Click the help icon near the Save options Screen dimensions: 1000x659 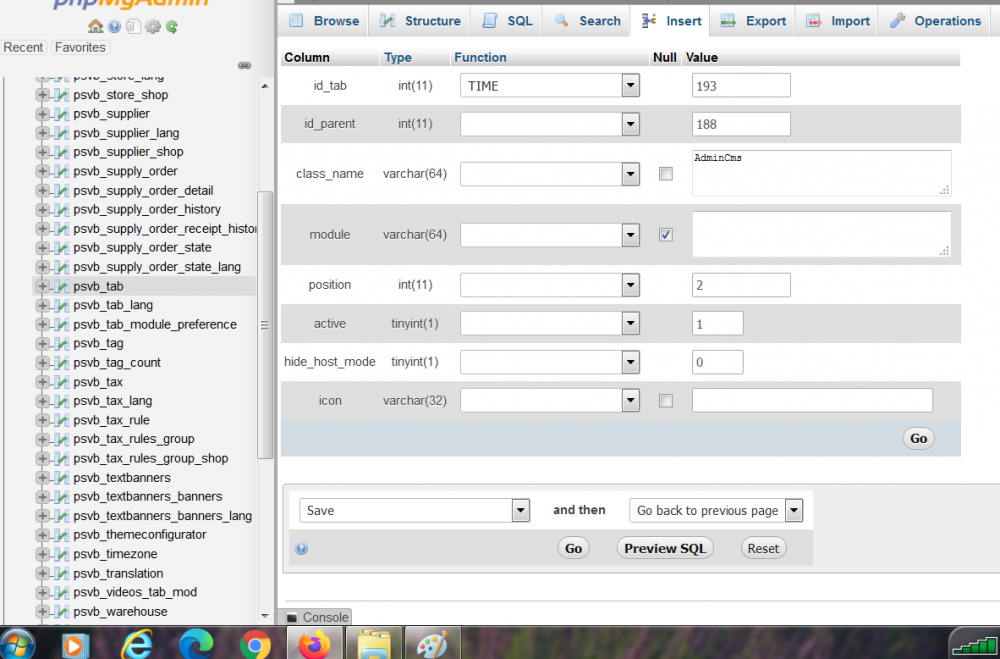click(301, 548)
